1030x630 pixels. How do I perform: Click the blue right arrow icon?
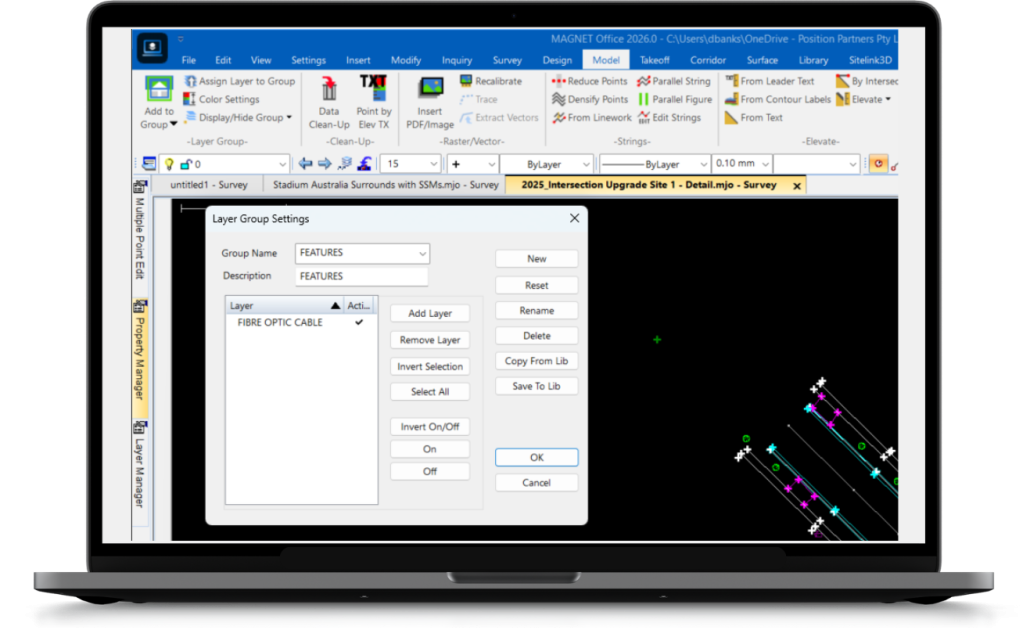click(x=325, y=164)
